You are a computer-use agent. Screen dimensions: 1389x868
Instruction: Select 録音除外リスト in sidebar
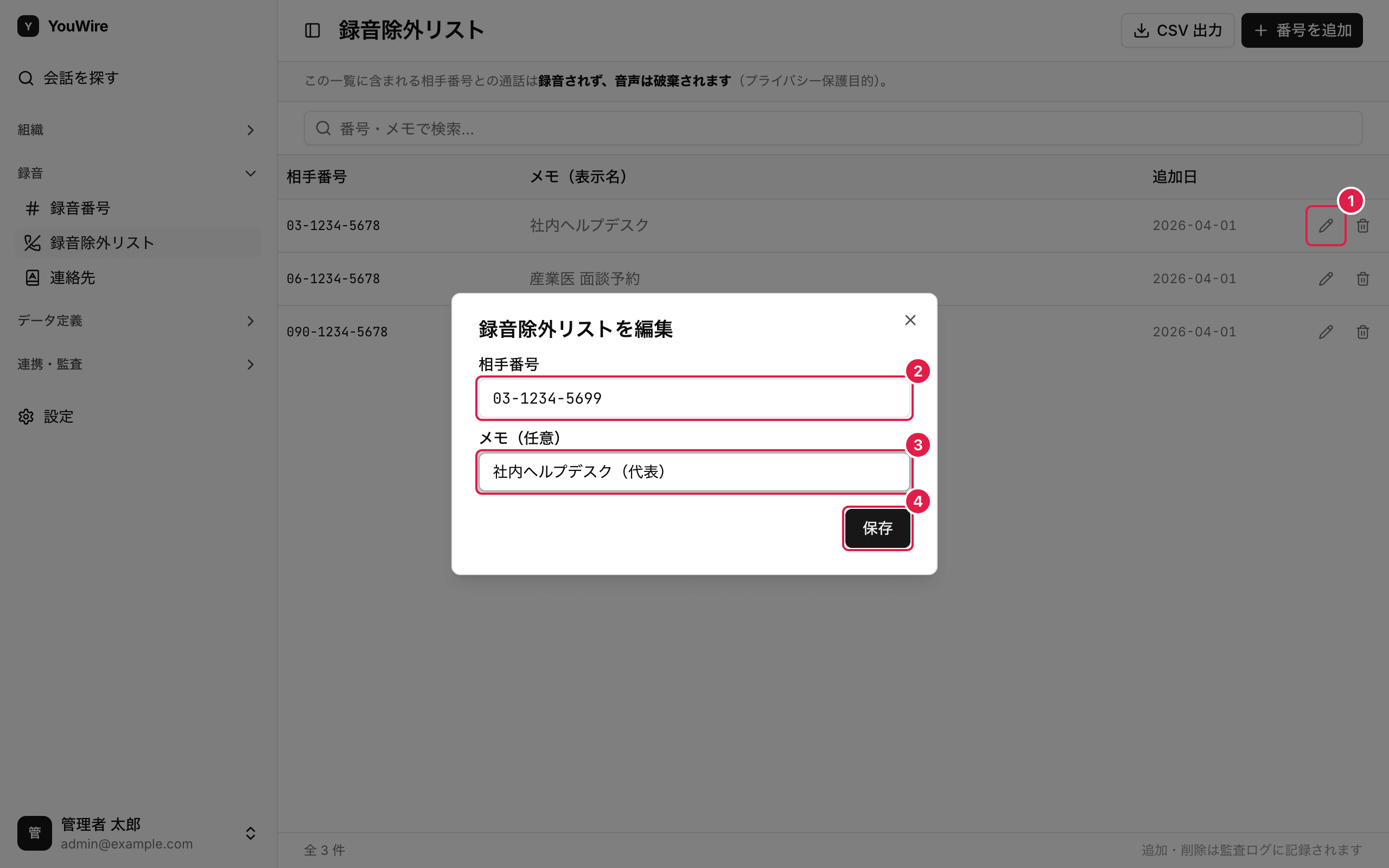(x=138, y=243)
